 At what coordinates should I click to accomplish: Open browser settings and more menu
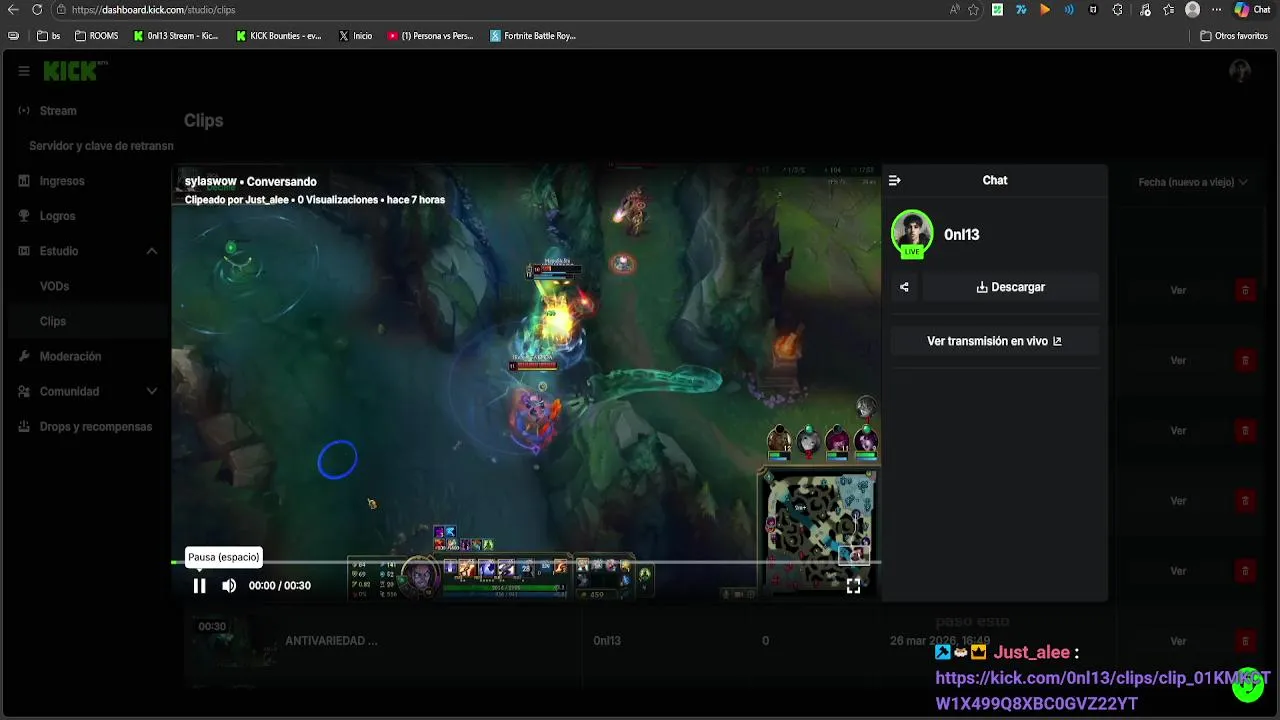[1215, 10]
